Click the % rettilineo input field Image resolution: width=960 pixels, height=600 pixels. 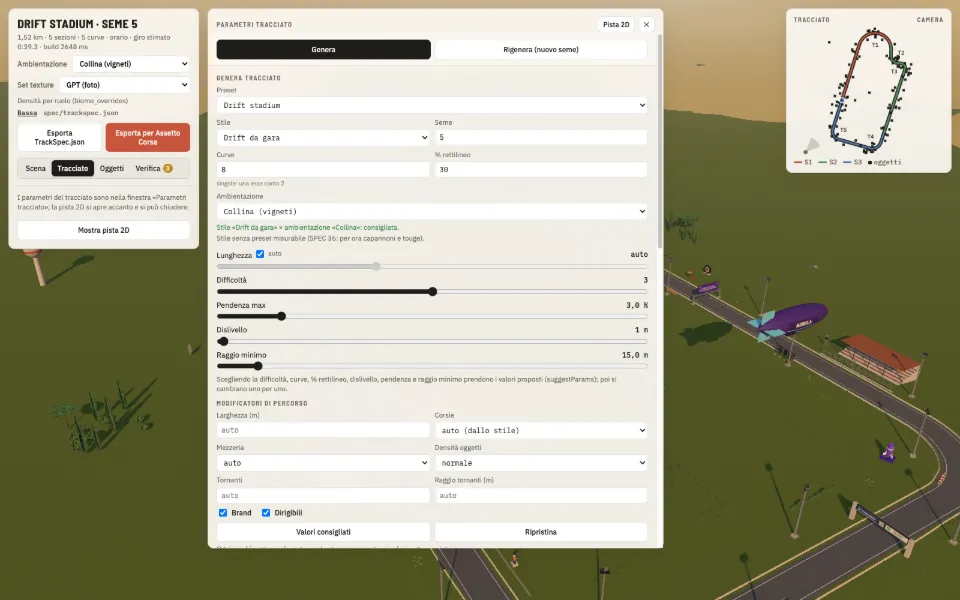(x=541, y=170)
